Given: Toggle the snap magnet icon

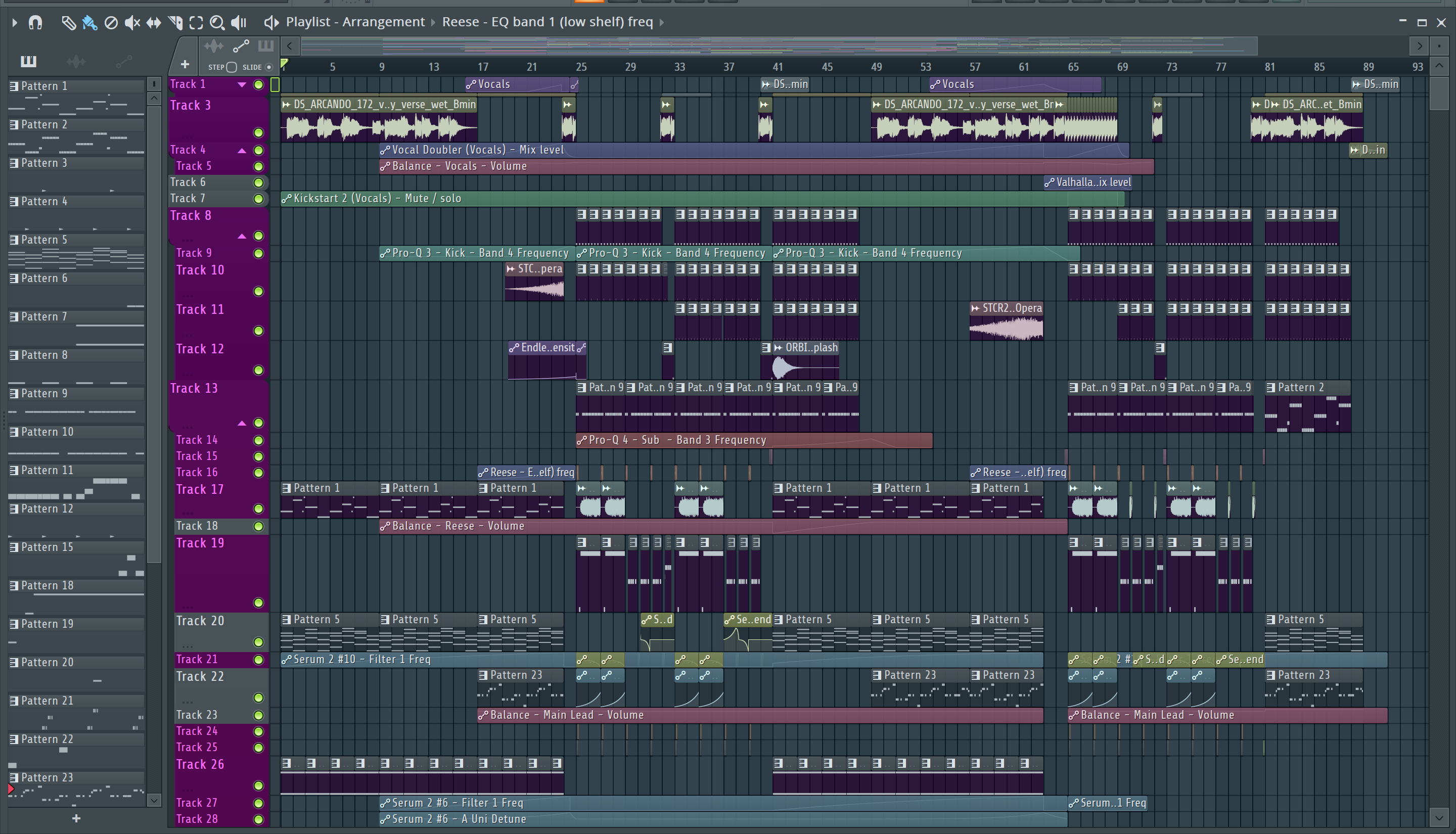Looking at the screenshot, I should (x=35, y=22).
